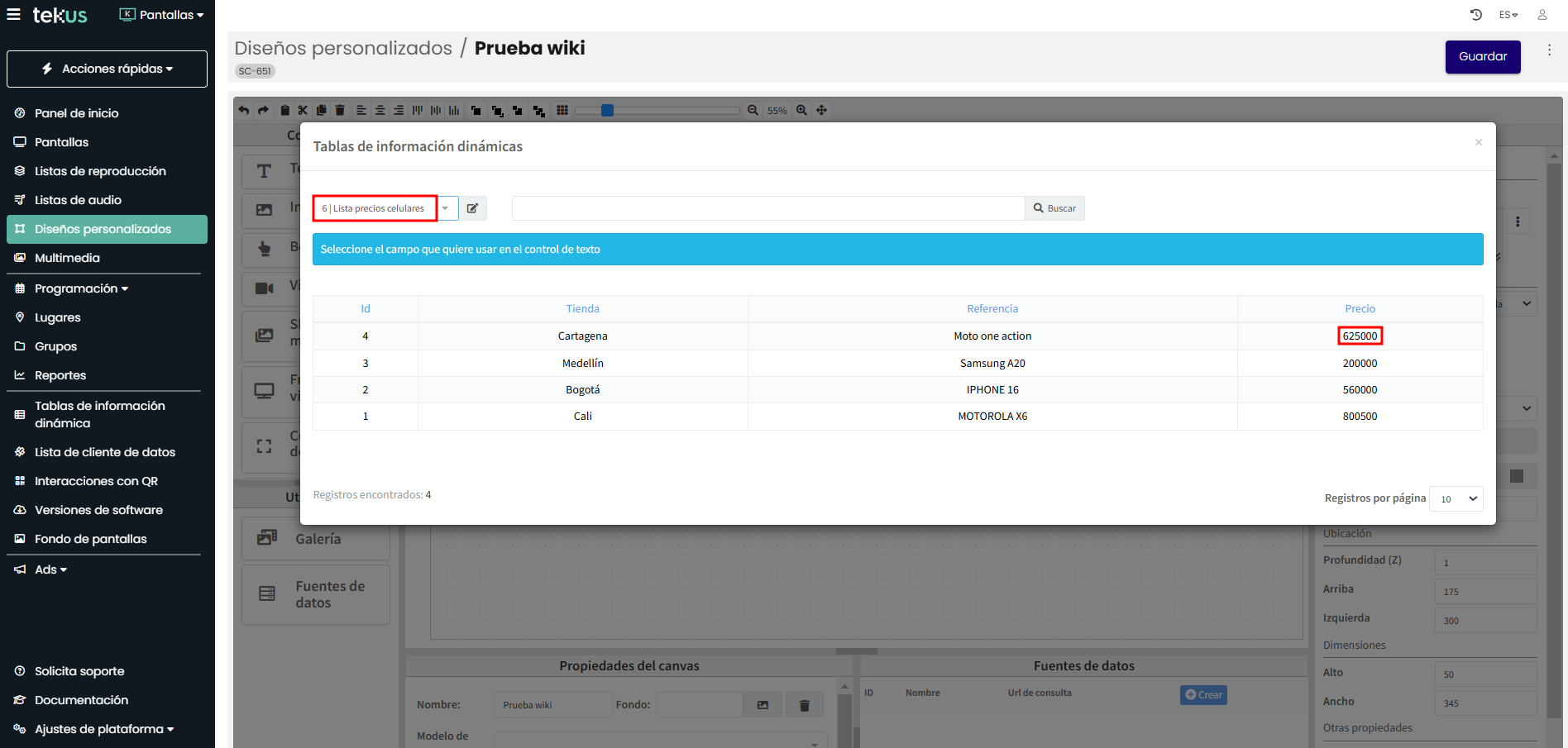Click the search text input field

click(767, 208)
